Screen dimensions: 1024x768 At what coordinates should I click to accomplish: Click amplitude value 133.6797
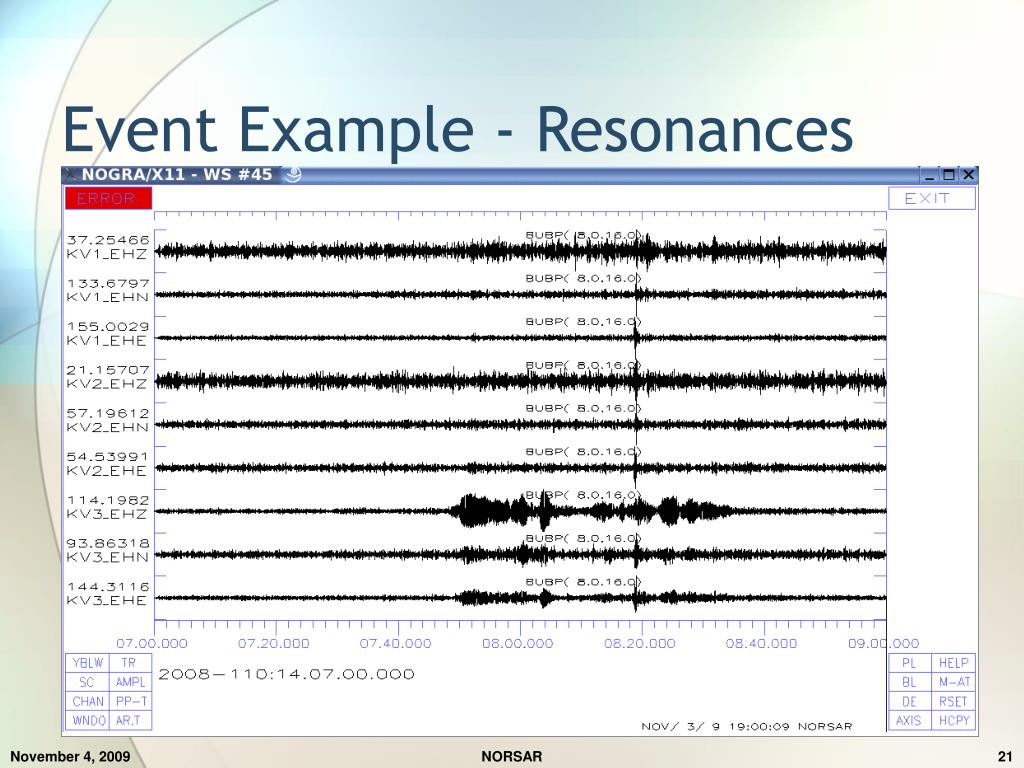pos(108,283)
